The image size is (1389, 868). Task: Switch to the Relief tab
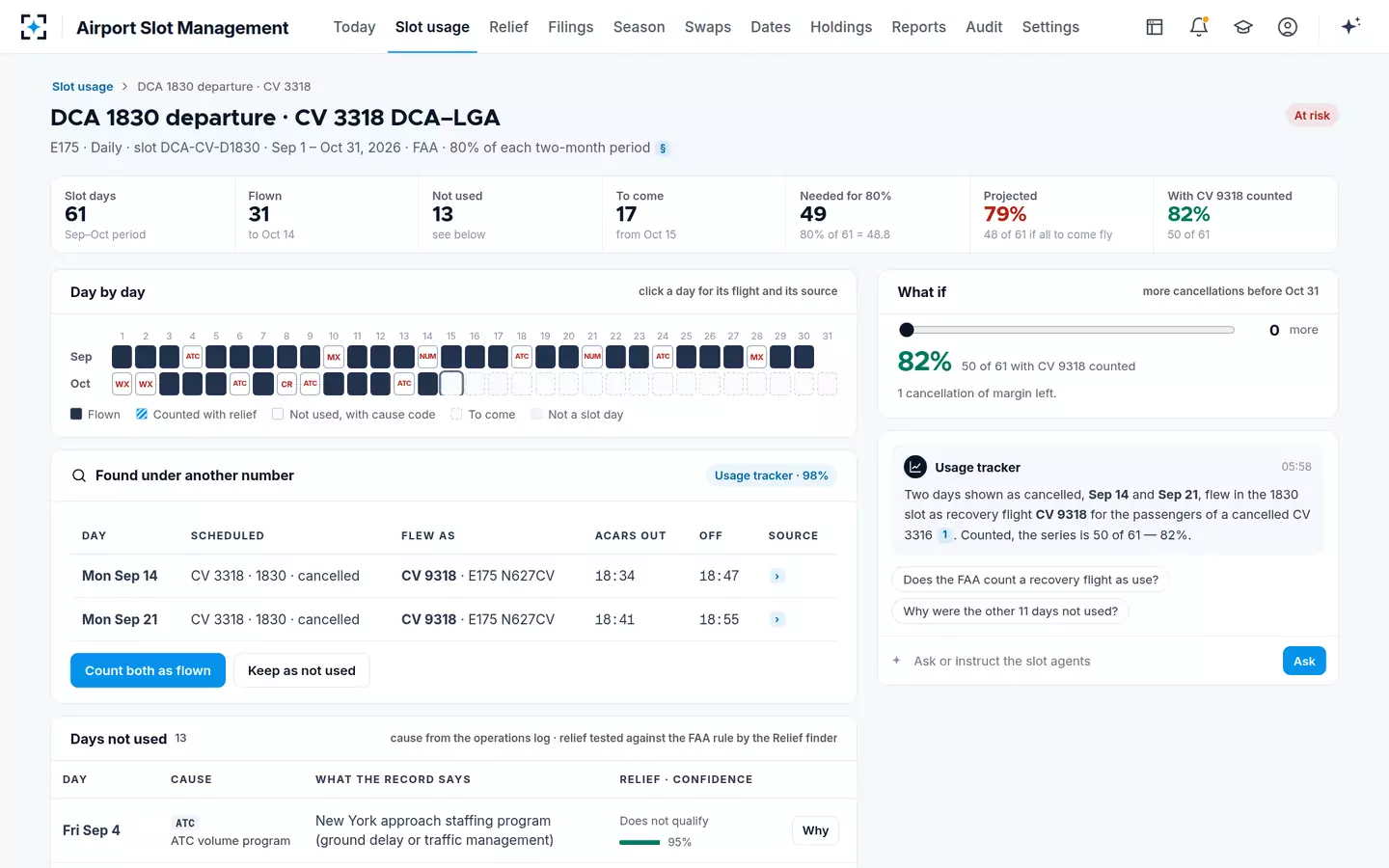coord(508,27)
